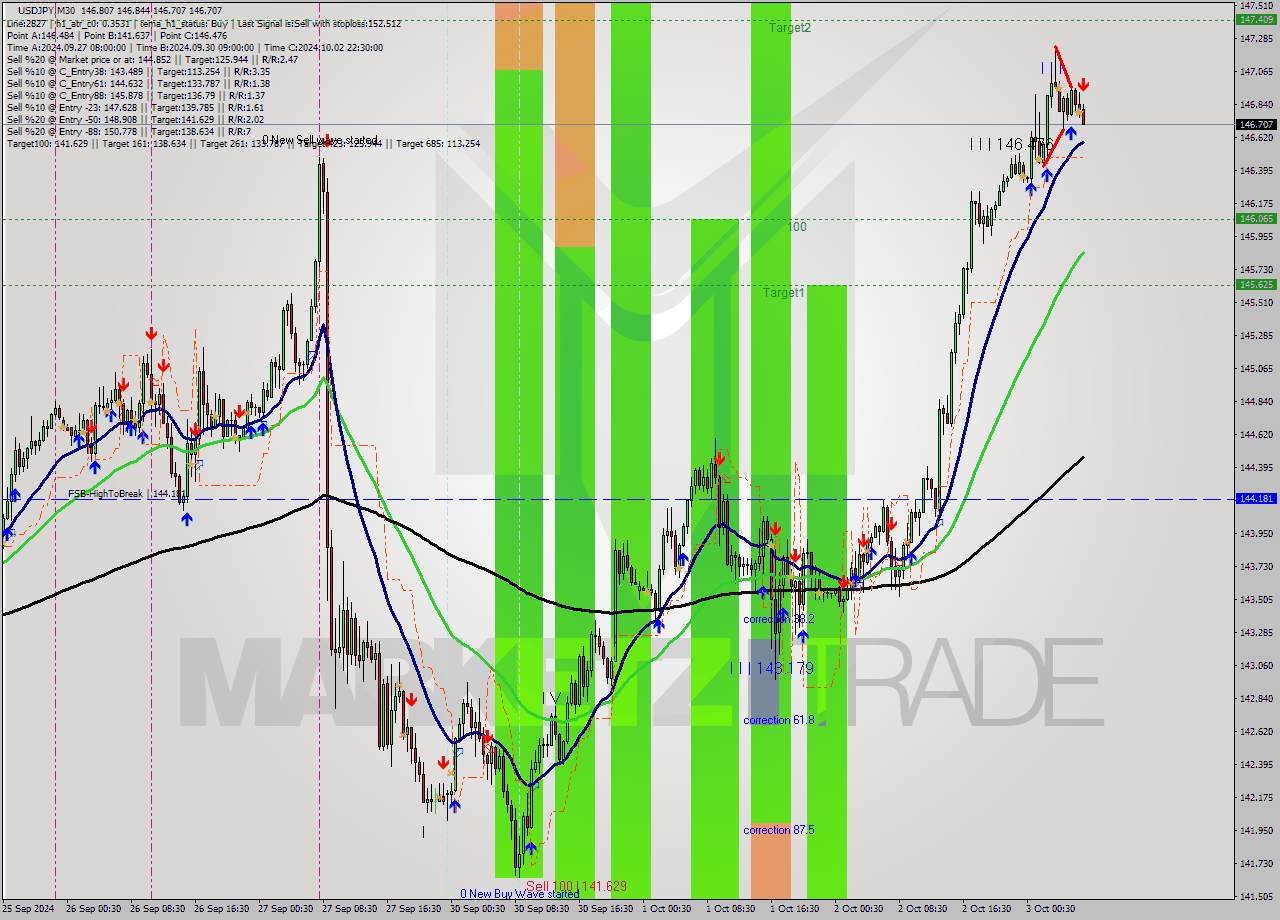
Task: Click the '2 Oct 16:30' time axis label
Action: click(987, 909)
